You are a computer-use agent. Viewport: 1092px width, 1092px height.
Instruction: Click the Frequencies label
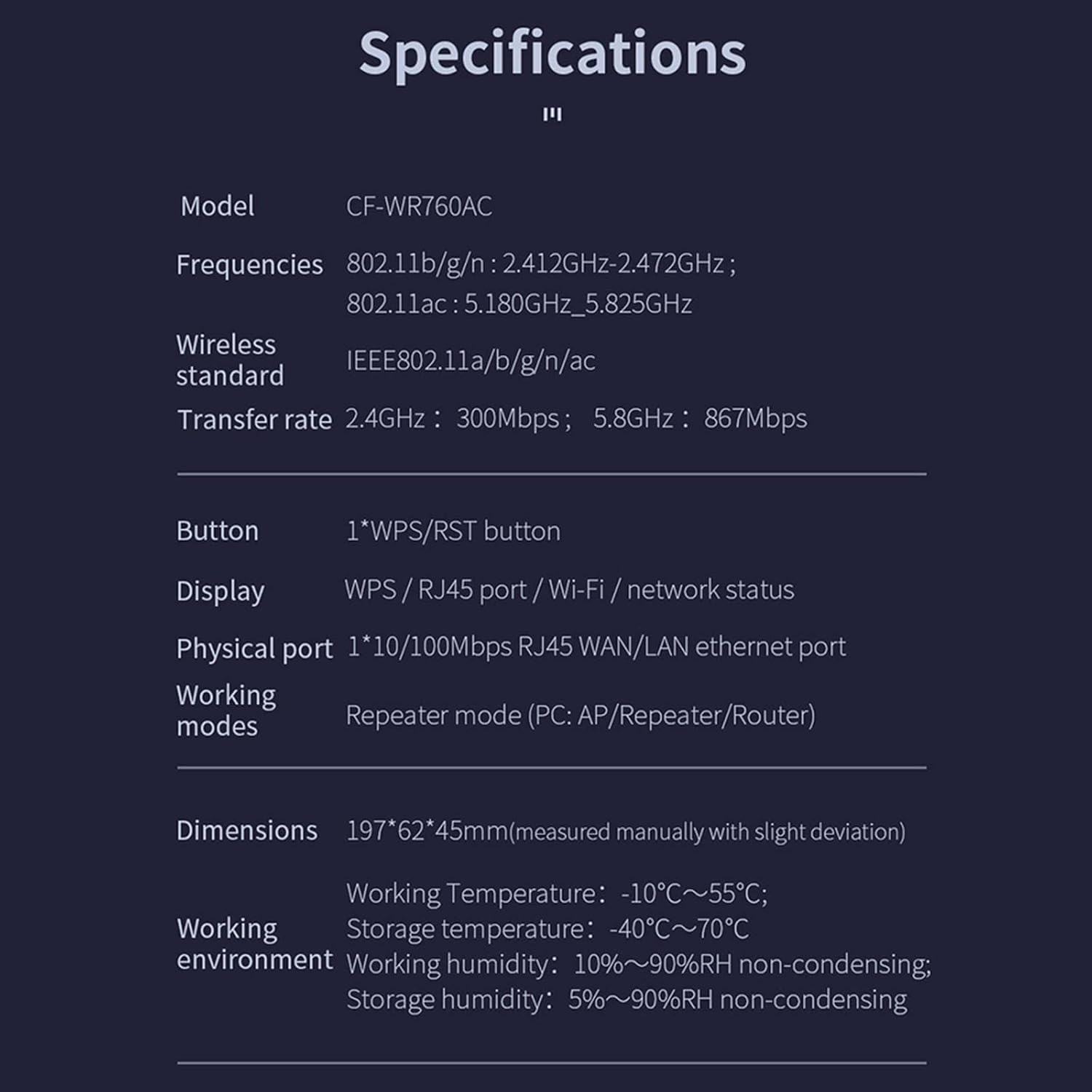249,265
